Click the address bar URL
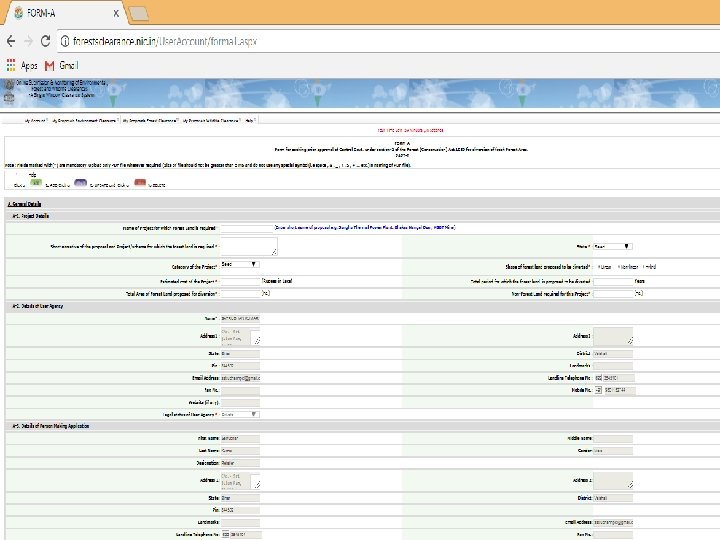 (165, 41)
